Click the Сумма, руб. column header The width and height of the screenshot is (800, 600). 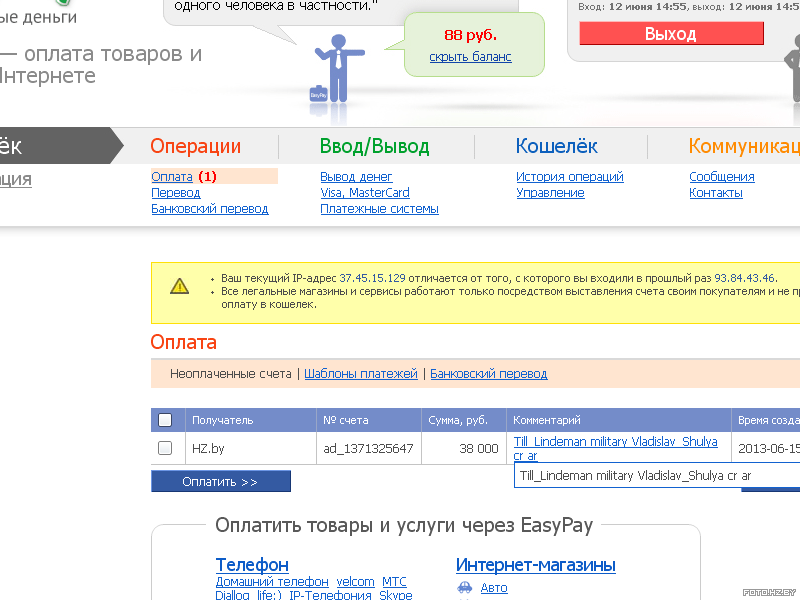(458, 420)
